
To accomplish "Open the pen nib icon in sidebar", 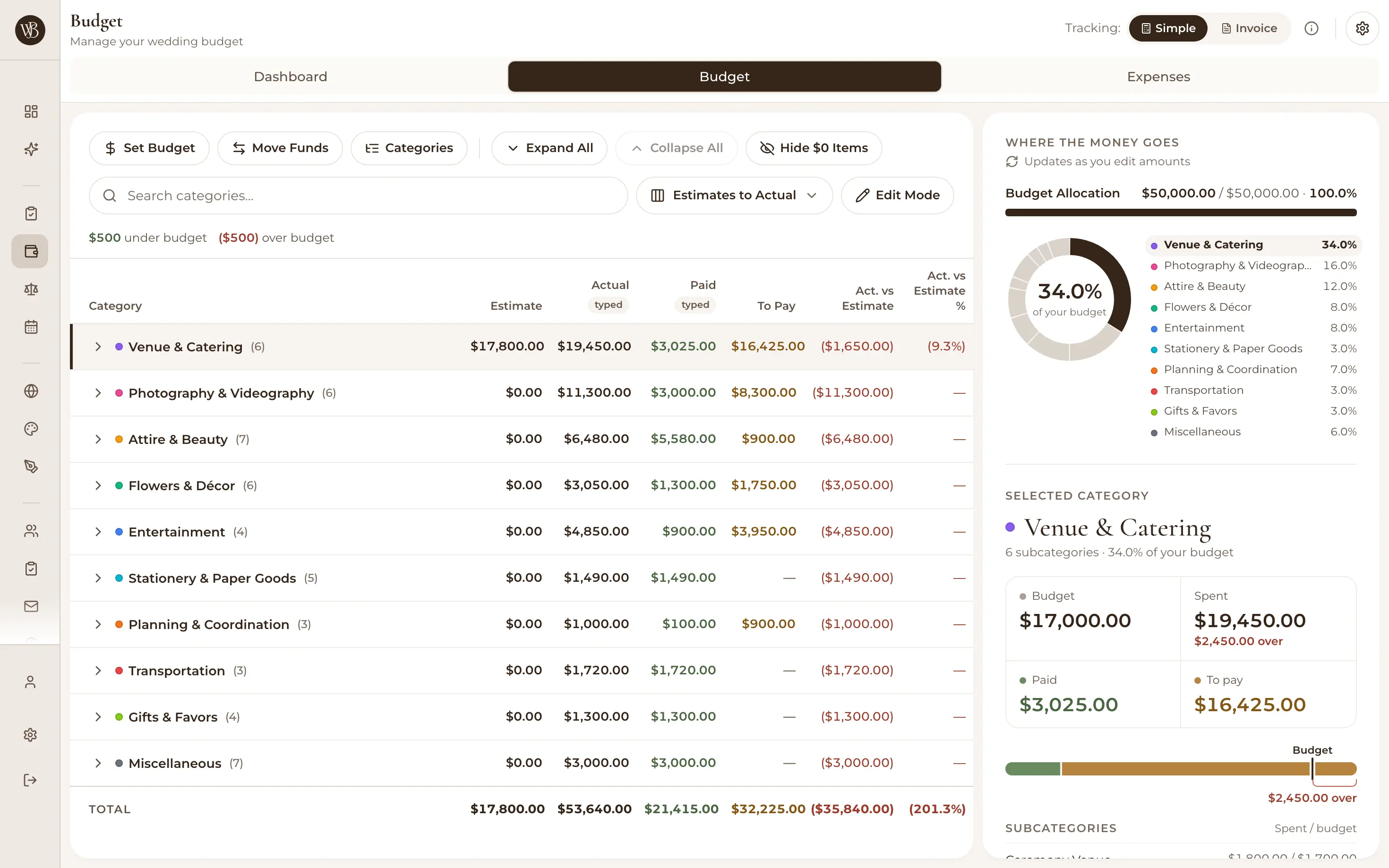I will coord(31,467).
